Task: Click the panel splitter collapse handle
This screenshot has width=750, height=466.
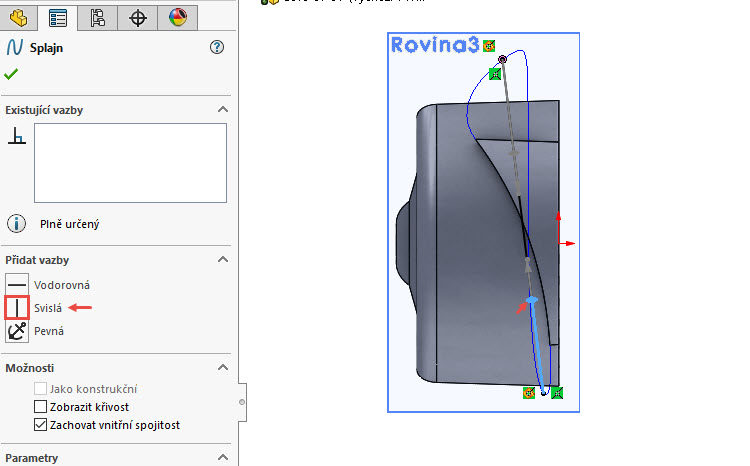Action: 242,402
